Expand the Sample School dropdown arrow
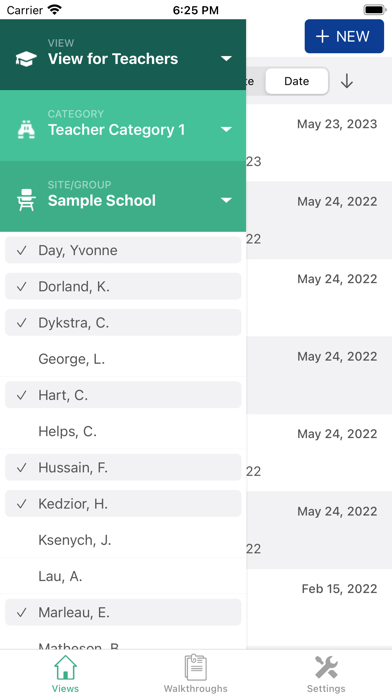The image size is (392, 696). [226, 200]
